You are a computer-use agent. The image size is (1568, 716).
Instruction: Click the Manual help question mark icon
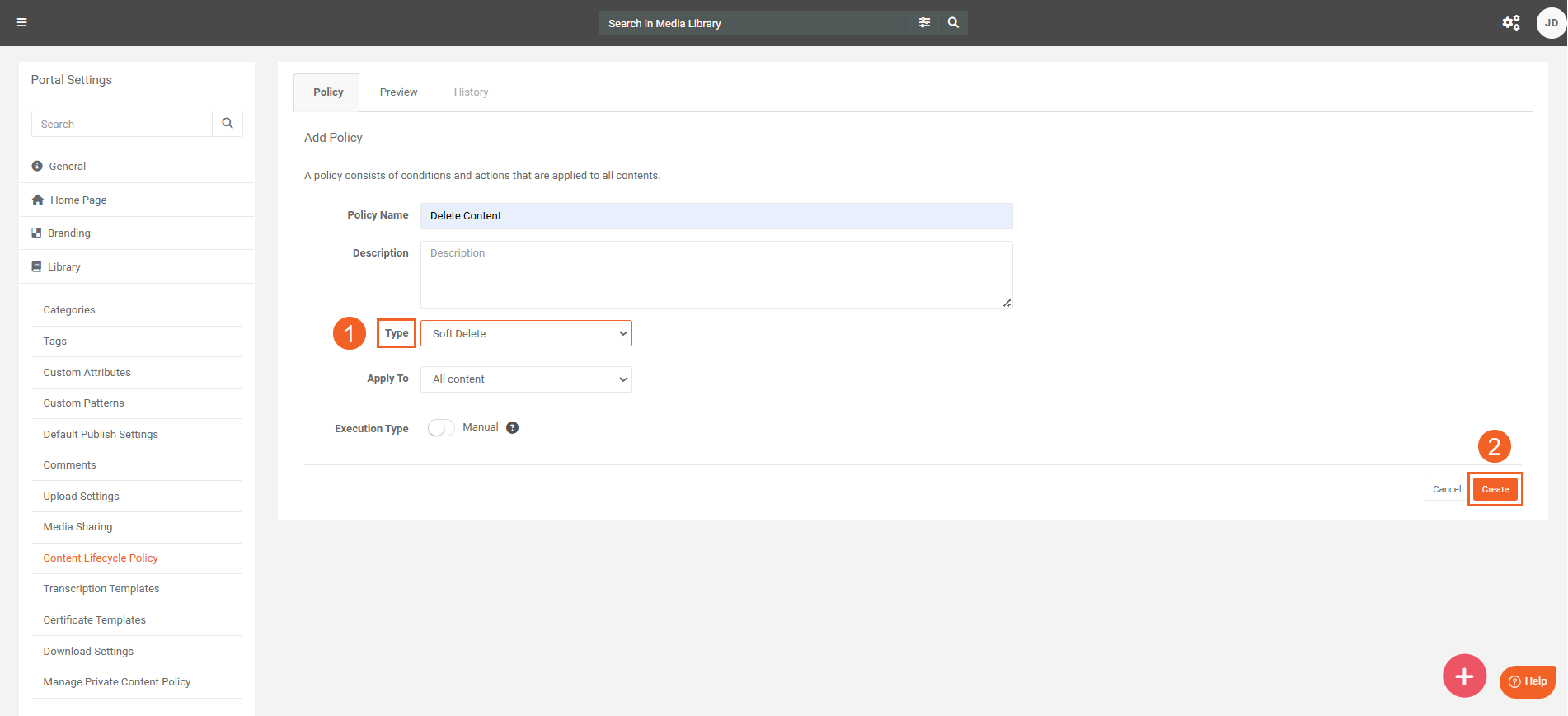(x=512, y=427)
